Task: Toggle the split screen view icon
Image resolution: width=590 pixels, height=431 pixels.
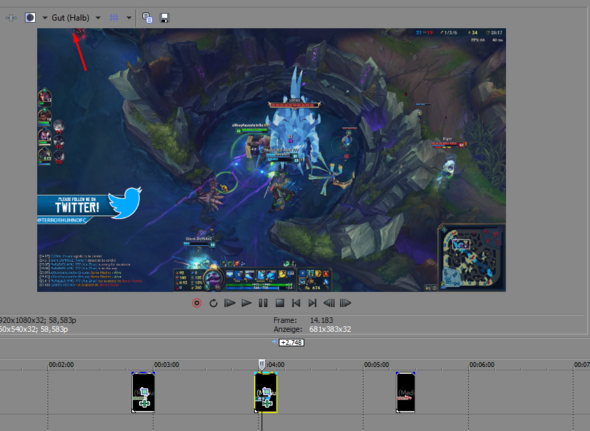Action: point(11,18)
